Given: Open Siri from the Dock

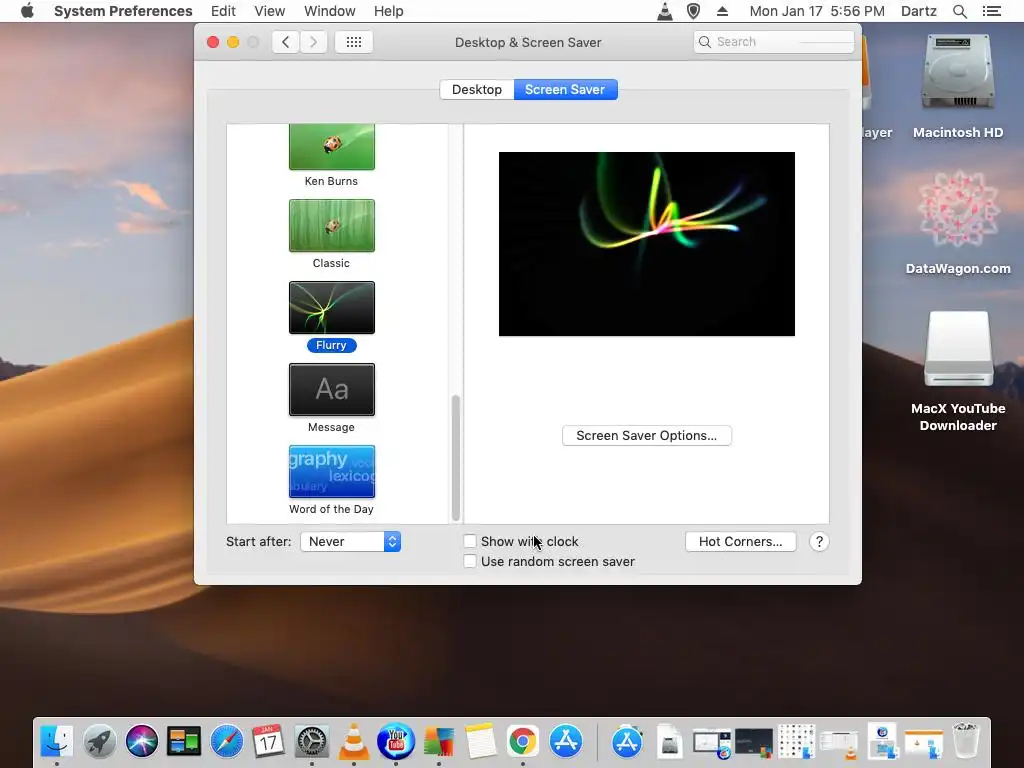Looking at the screenshot, I should click(142, 741).
